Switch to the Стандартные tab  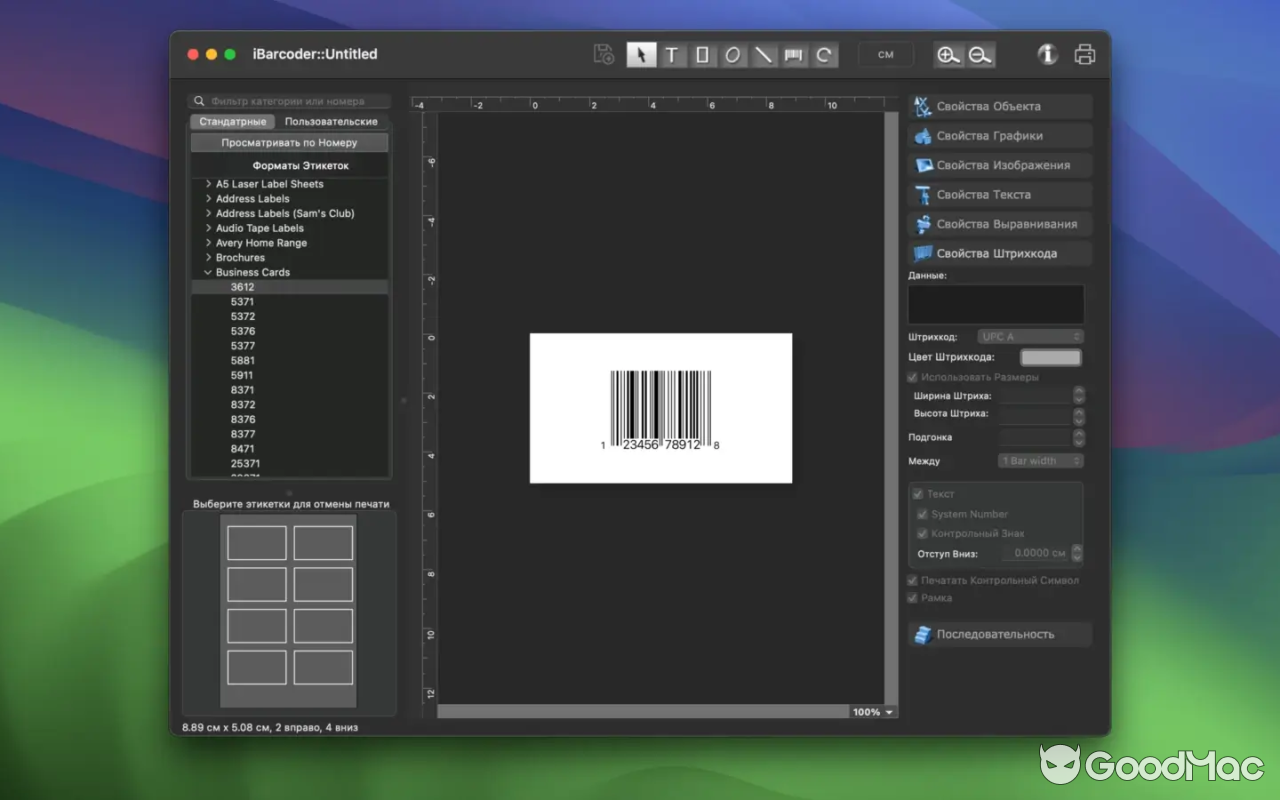[232, 120]
